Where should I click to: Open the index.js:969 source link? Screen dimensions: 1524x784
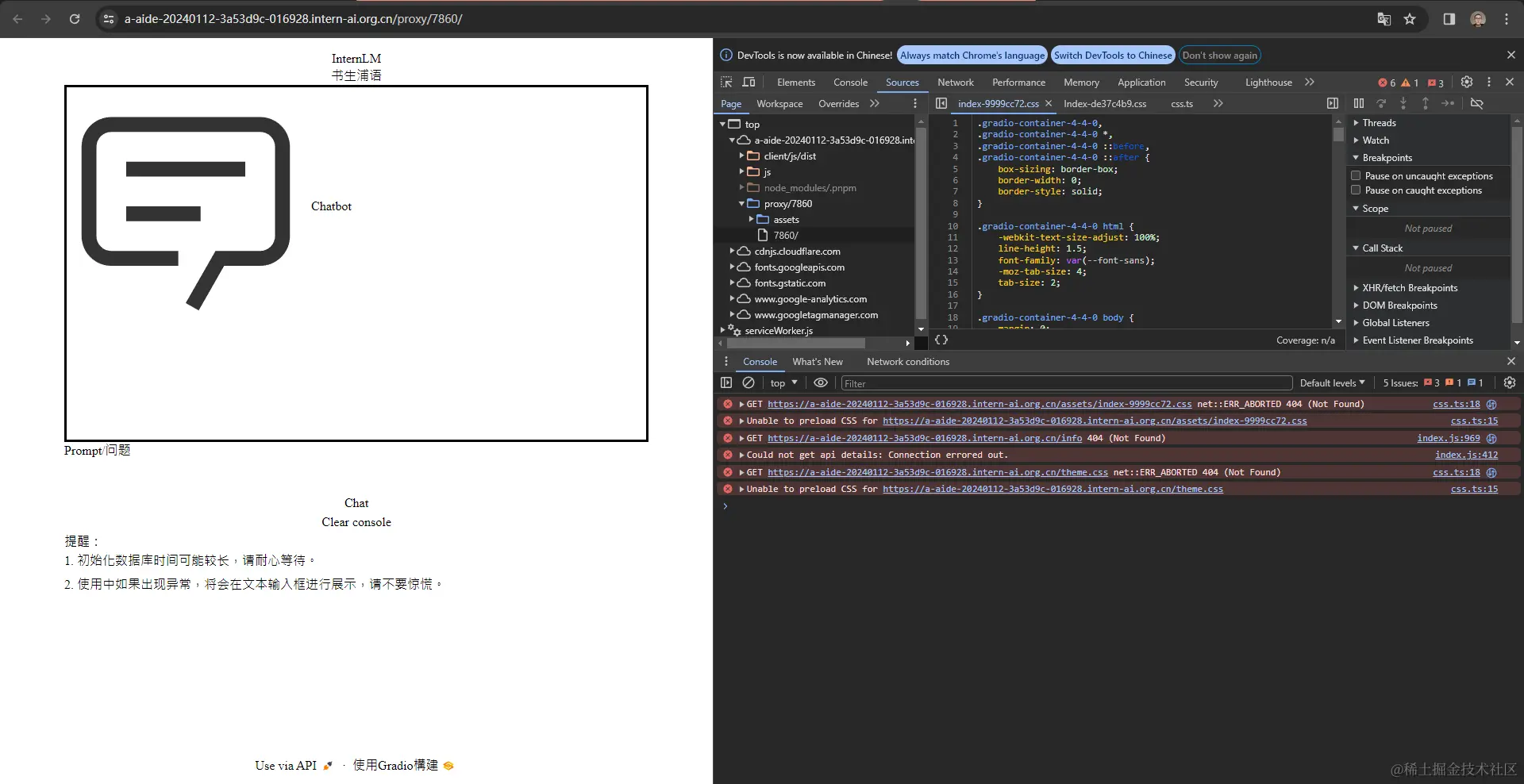[1449, 438]
